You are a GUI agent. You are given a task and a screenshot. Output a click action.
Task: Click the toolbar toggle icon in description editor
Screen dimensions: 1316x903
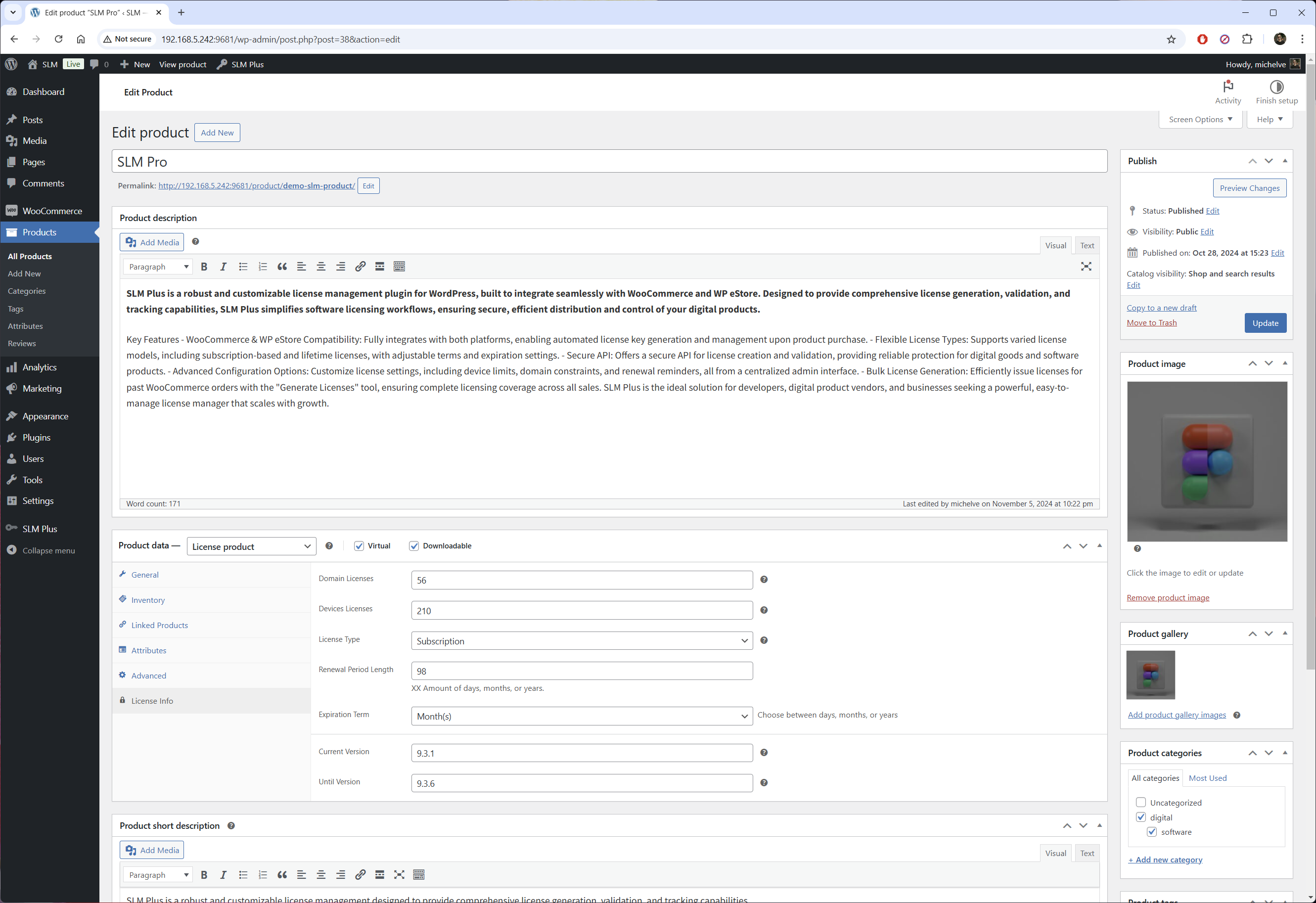tap(399, 267)
